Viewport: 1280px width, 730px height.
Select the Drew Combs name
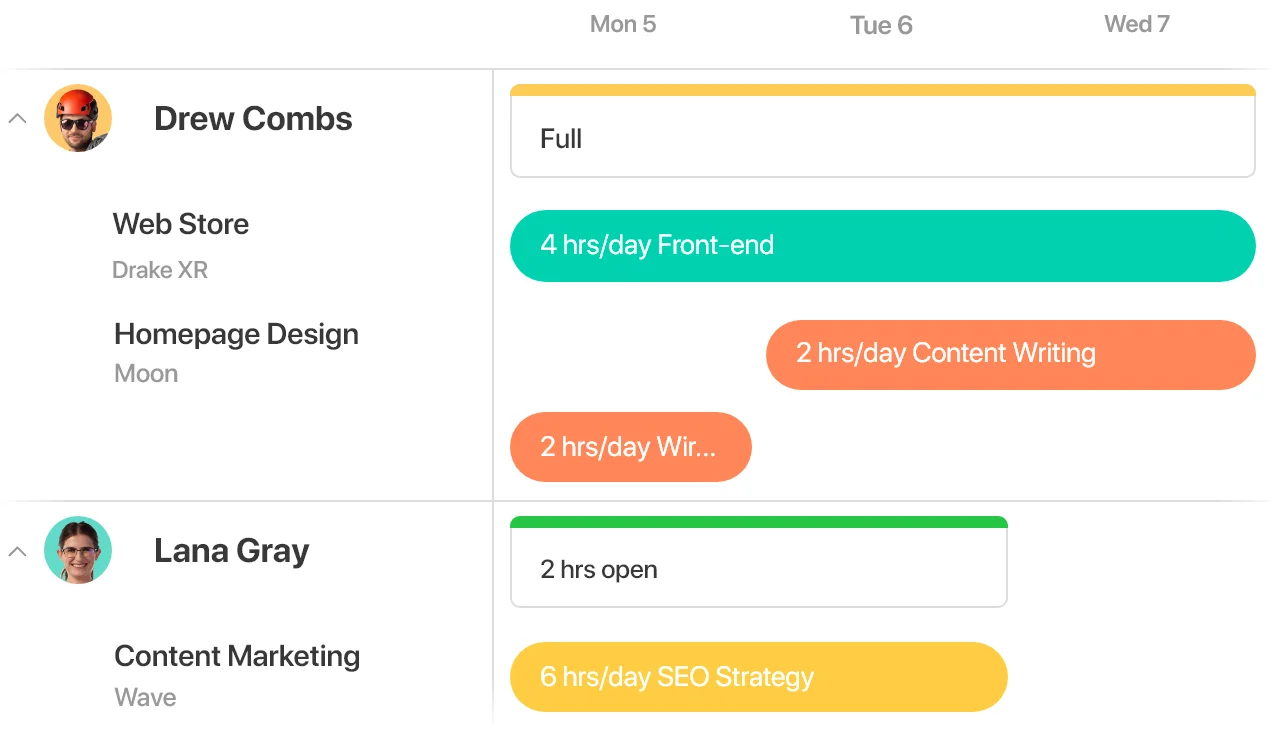(253, 119)
